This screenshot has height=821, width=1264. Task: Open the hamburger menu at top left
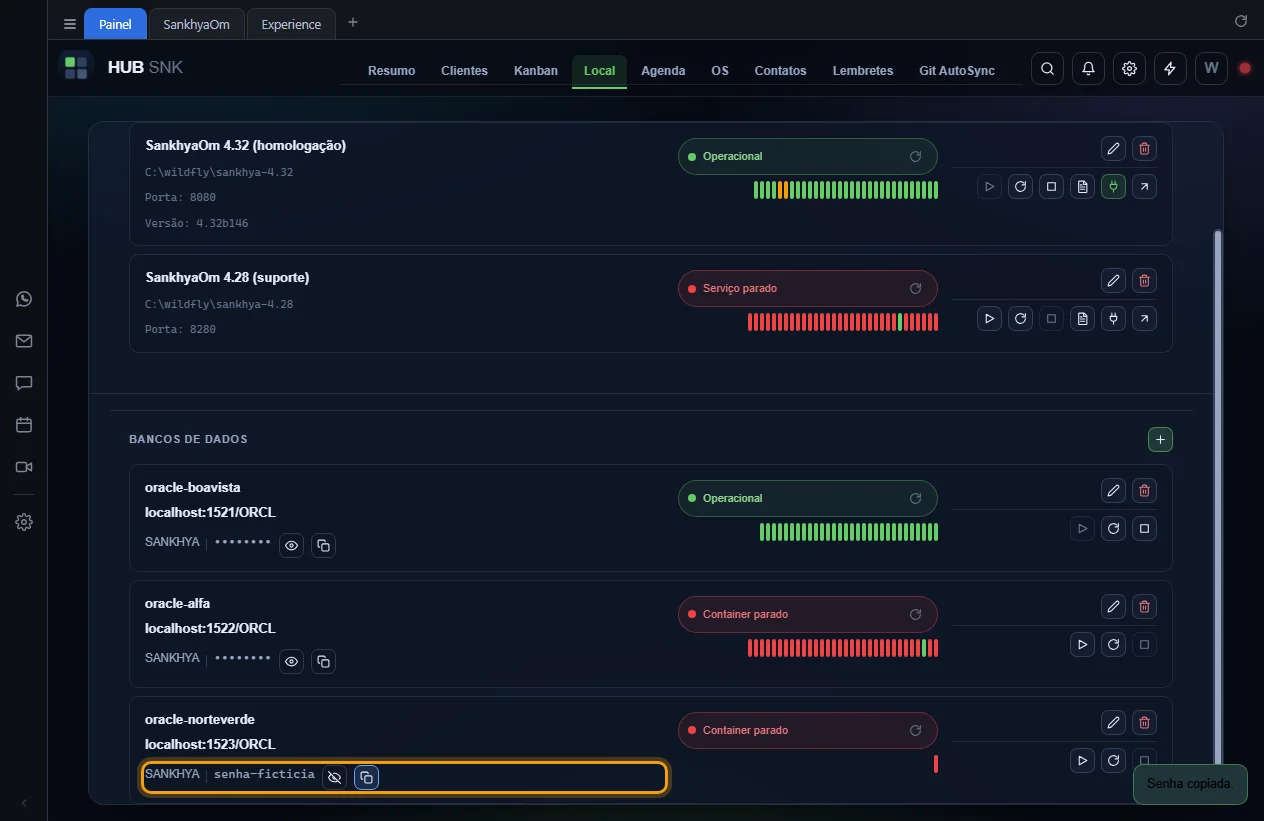coord(70,24)
